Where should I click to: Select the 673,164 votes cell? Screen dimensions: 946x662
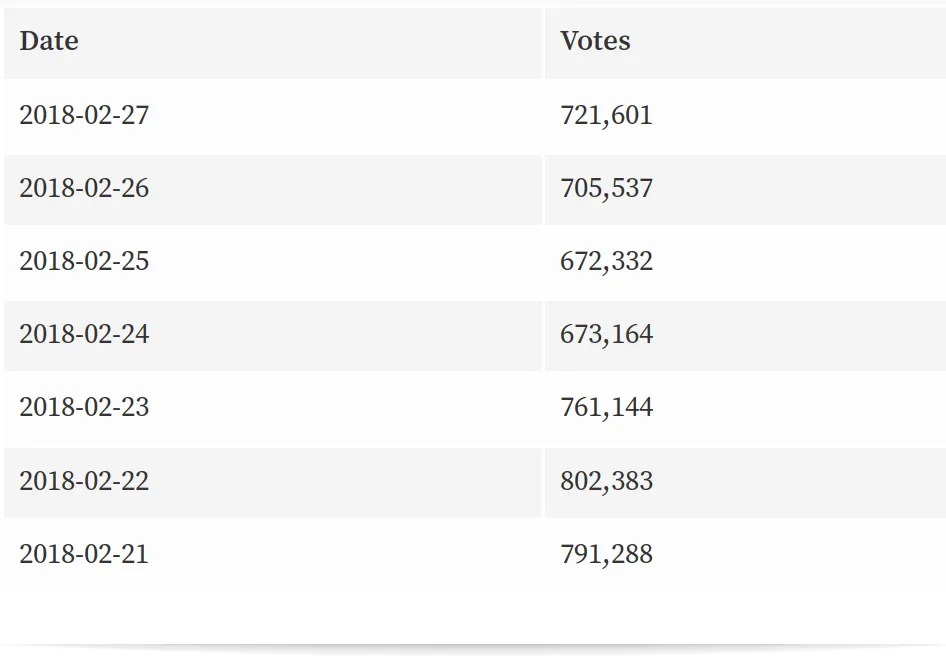746,336
